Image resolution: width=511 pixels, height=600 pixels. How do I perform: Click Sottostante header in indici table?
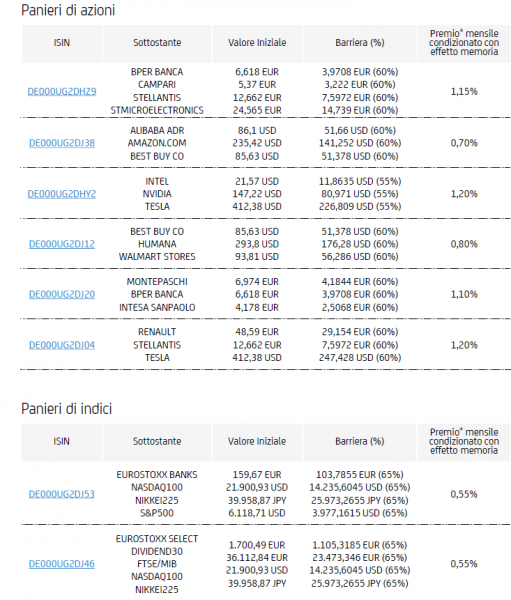pos(157,441)
